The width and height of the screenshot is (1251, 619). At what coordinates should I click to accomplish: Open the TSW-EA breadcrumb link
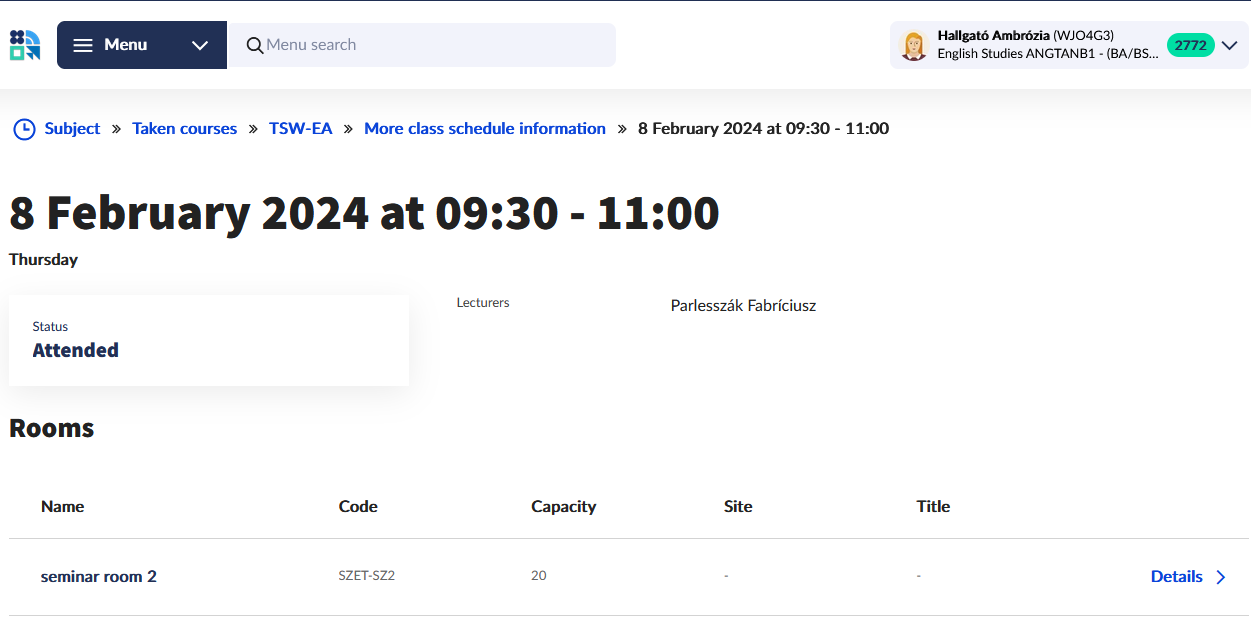pyautogui.click(x=300, y=129)
